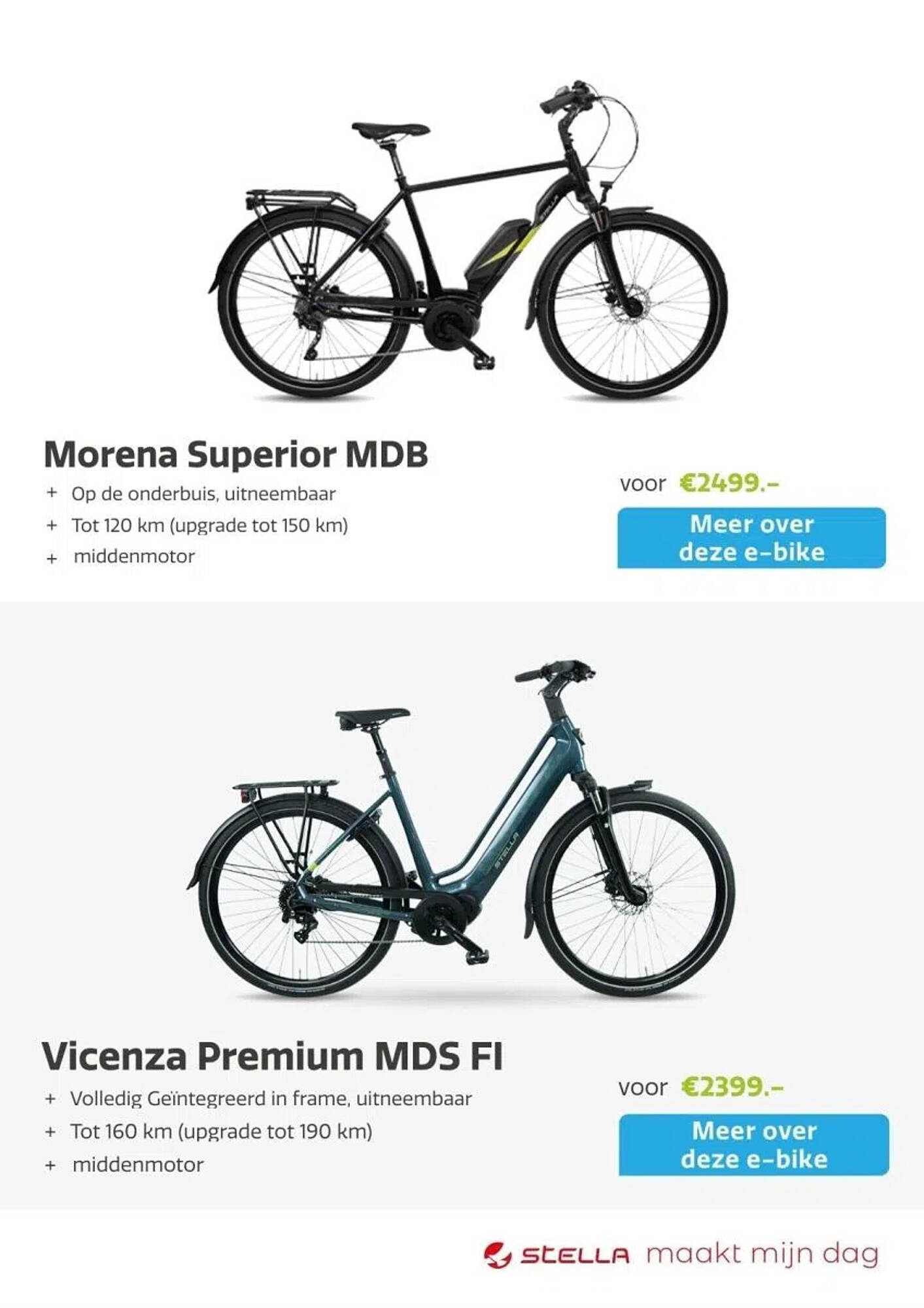
Task: Open Meer over deze e-bike for Vicenza
Action: [x=754, y=1145]
